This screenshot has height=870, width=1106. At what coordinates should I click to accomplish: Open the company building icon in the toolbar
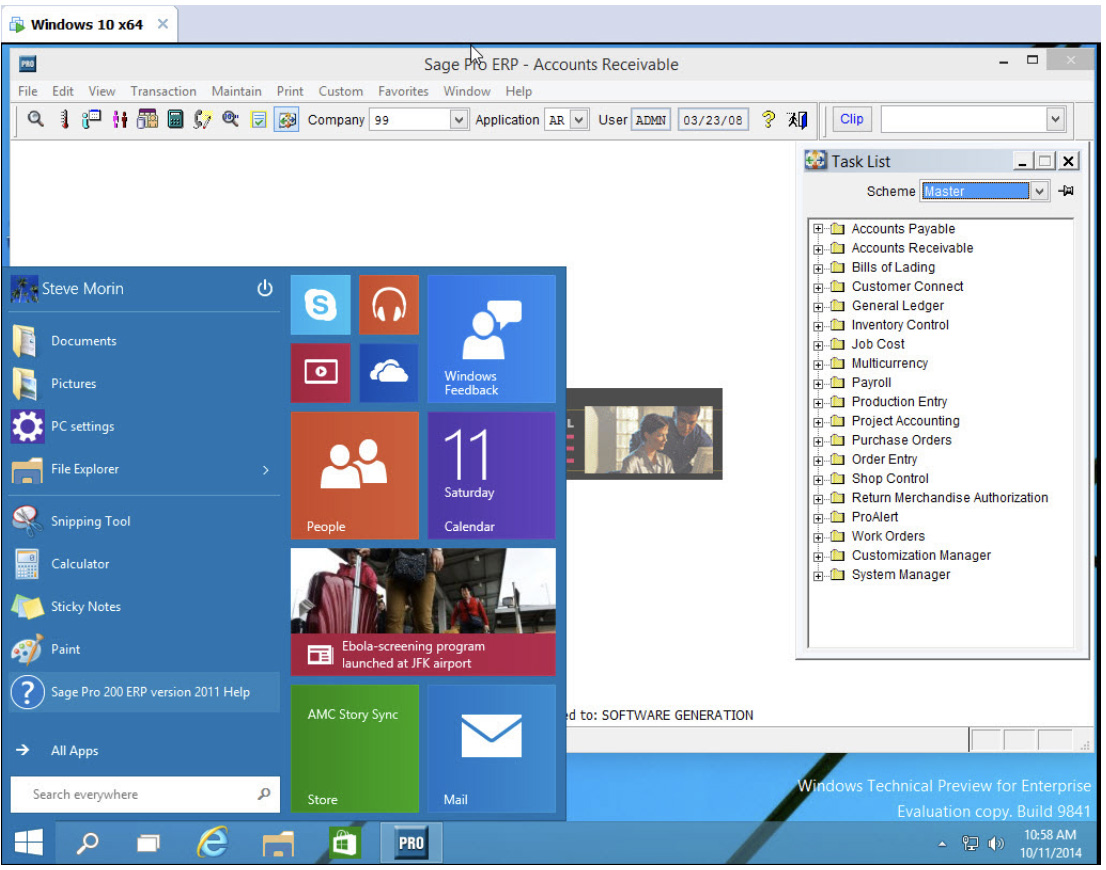point(146,120)
